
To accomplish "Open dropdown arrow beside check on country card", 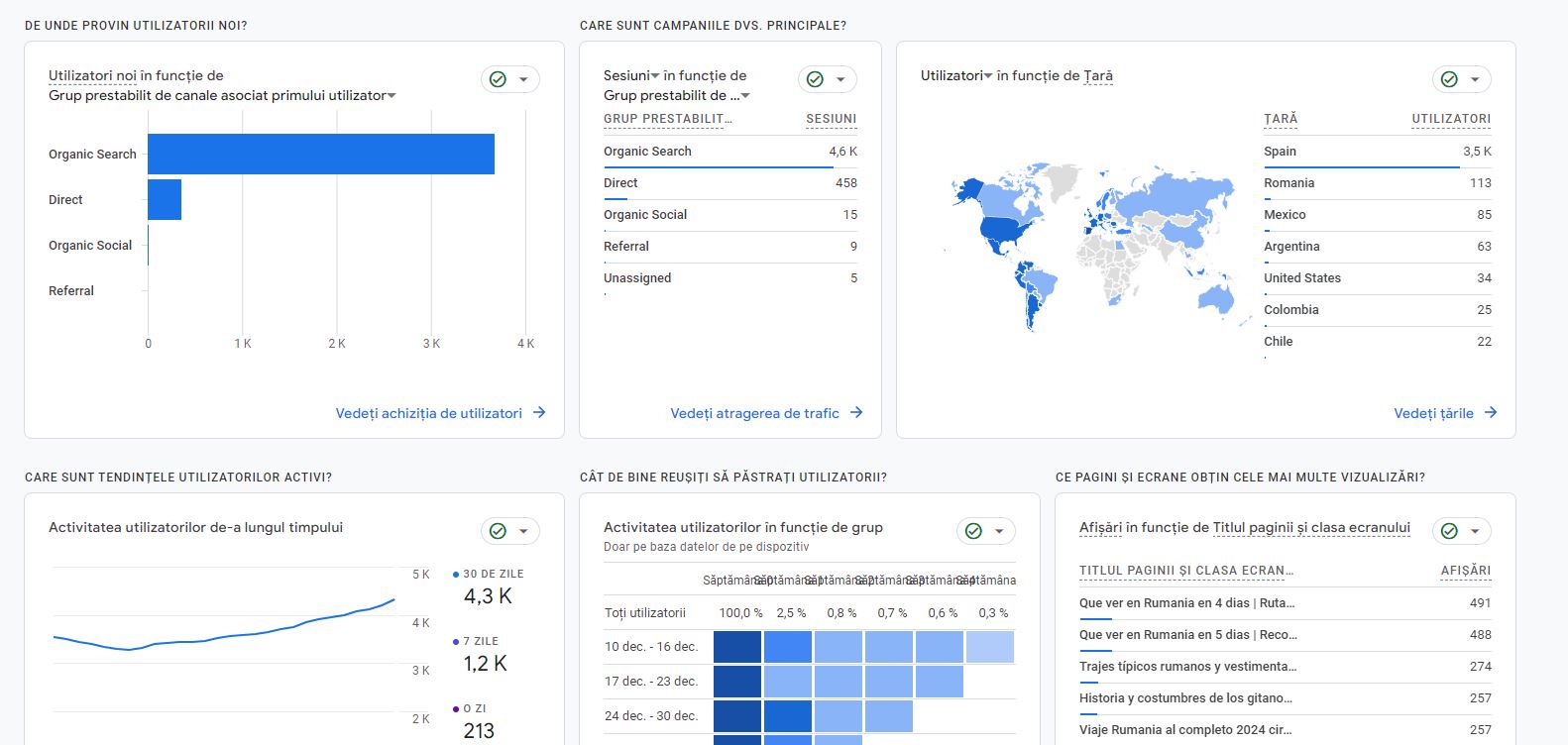I will [1475, 79].
